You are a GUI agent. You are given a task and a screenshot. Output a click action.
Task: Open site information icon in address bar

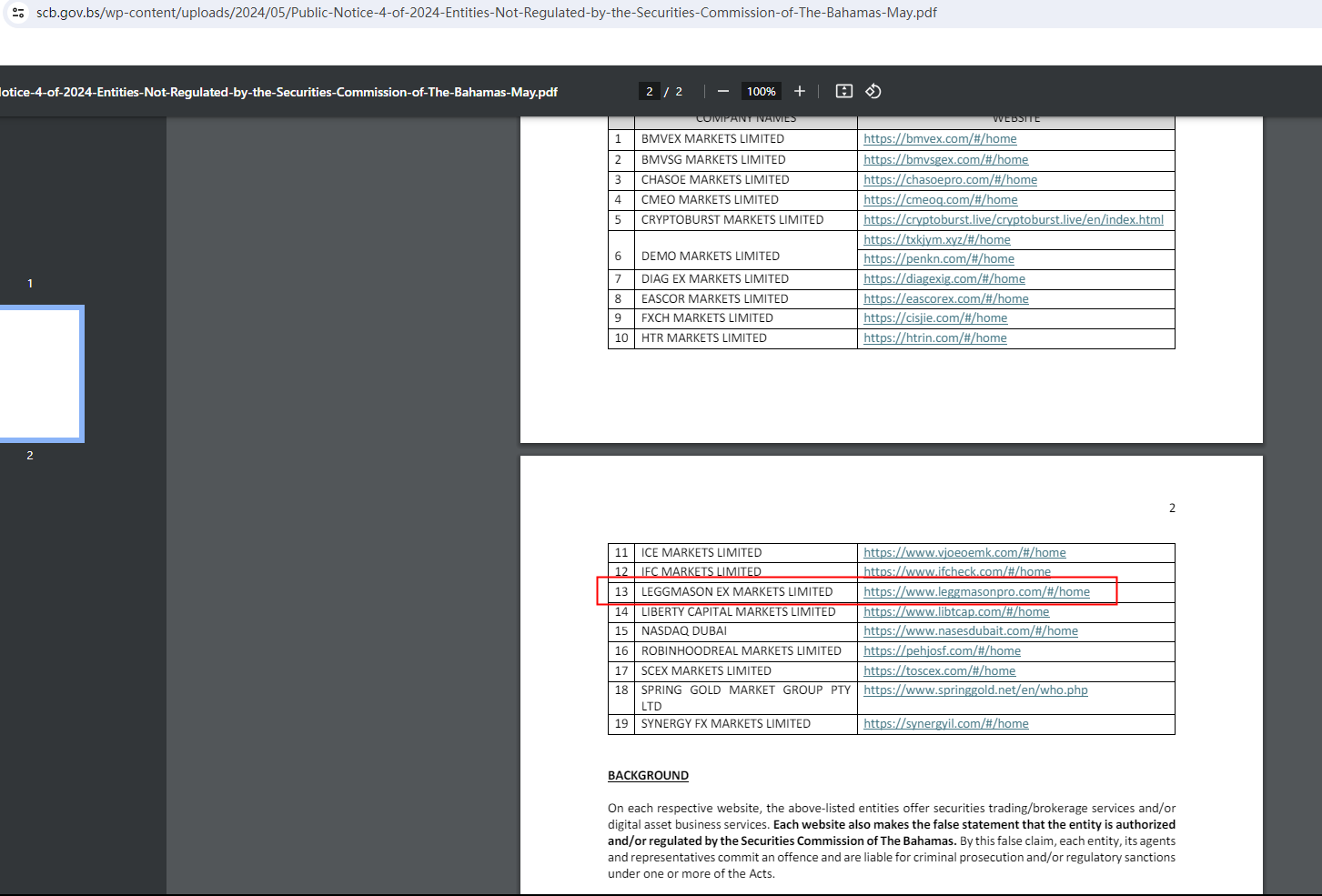pyautogui.click(x=18, y=13)
